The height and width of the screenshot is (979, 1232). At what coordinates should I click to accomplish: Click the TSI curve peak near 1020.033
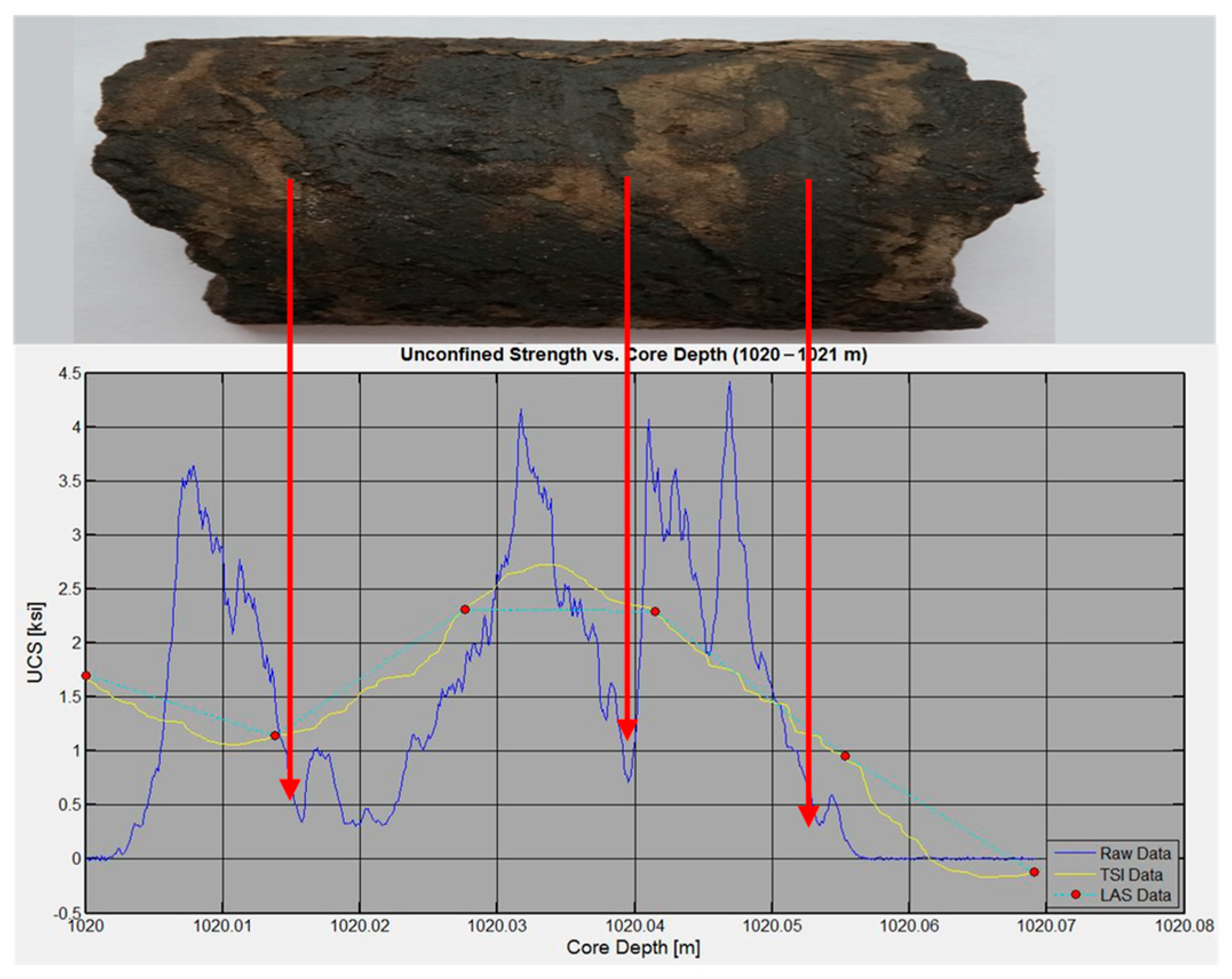point(545,565)
